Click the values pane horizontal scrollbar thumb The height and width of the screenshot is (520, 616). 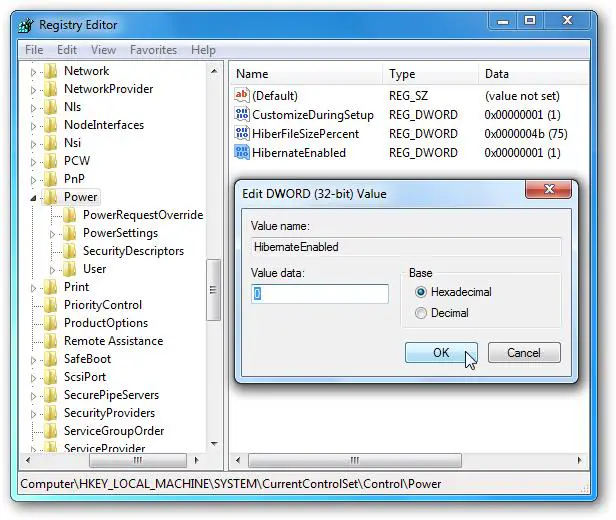coord(355,460)
